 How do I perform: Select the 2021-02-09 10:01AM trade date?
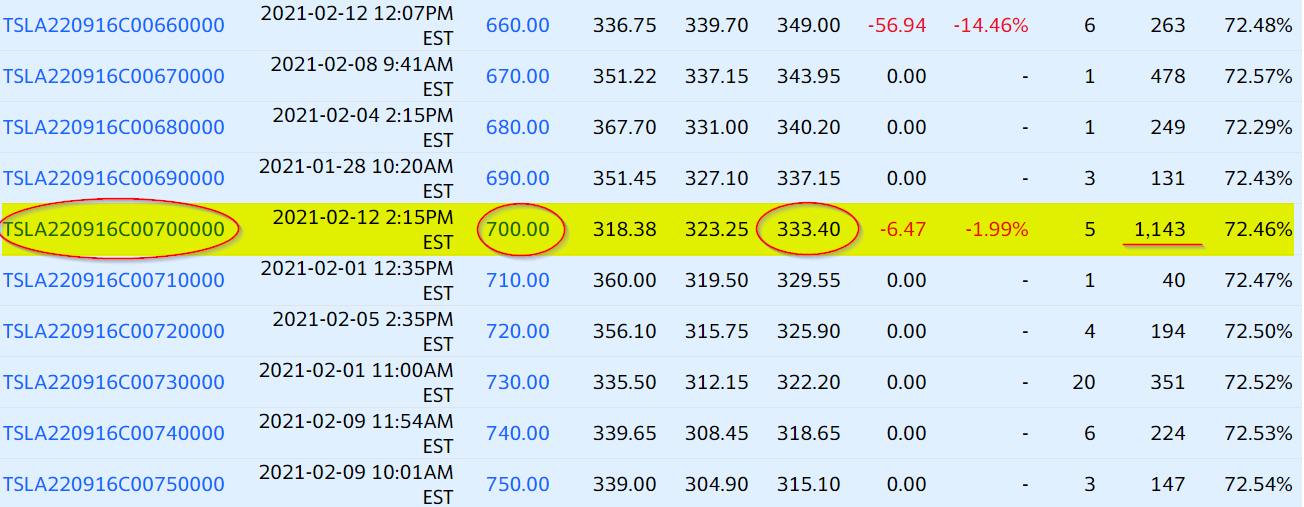(x=357, y=484)
